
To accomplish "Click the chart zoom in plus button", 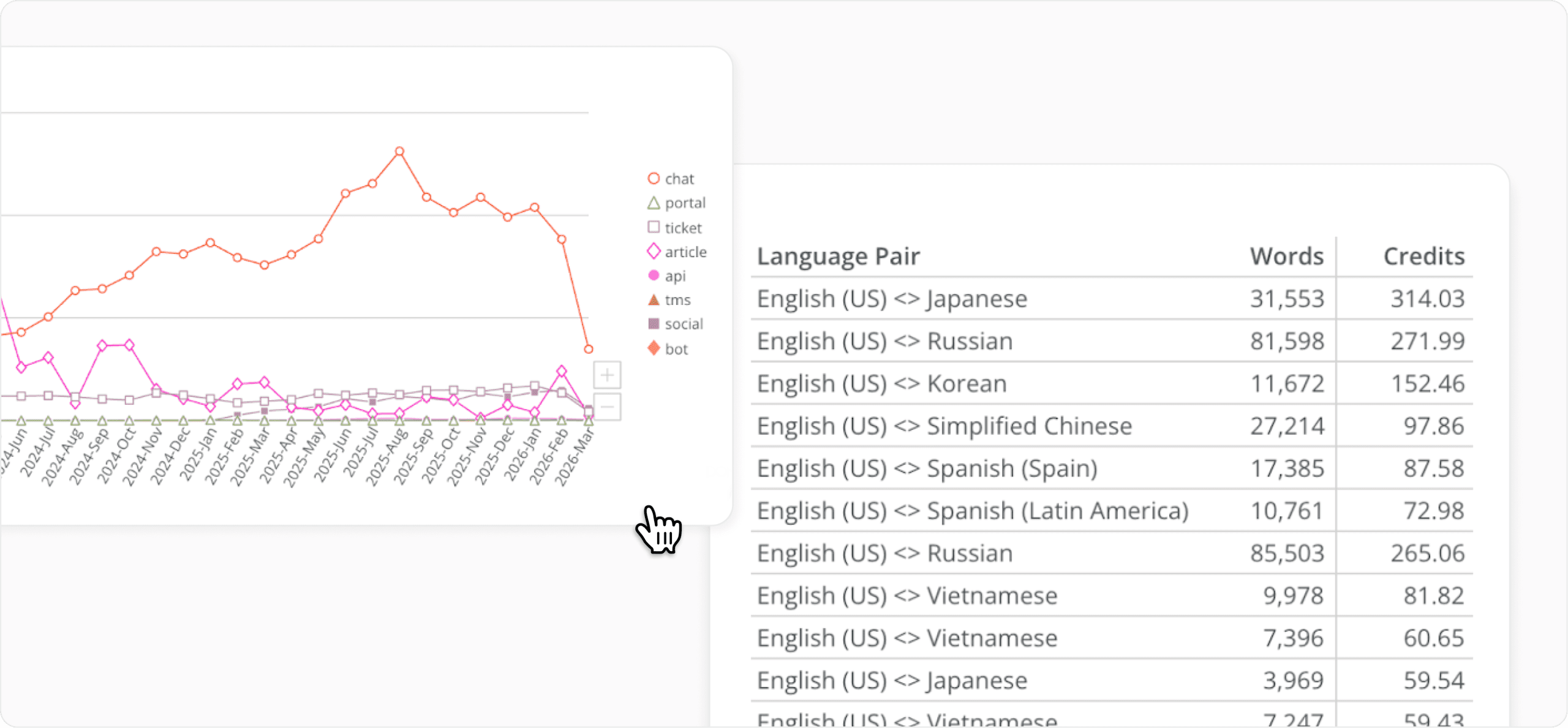I will click(606, 375).
